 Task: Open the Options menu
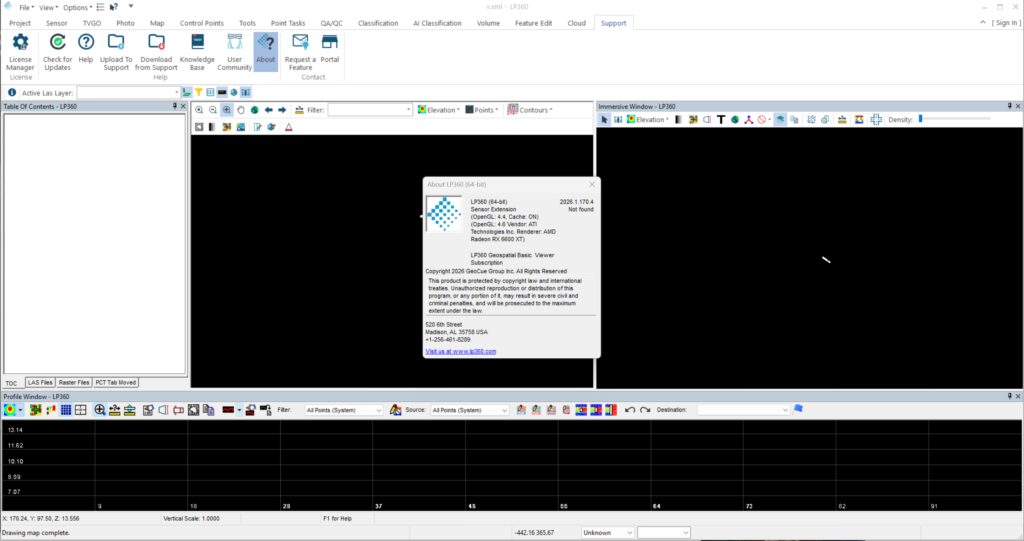coord(78,7)
